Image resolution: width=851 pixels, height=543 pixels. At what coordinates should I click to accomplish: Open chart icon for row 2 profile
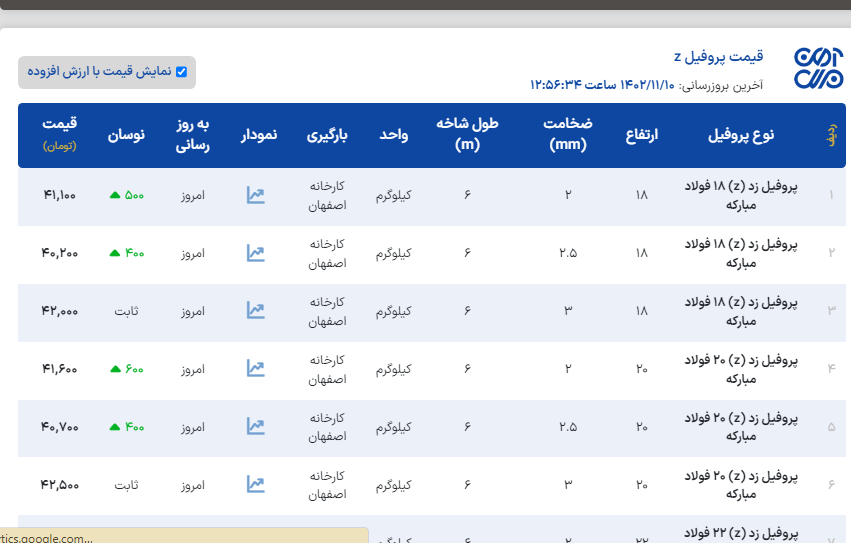click(255, 254)
